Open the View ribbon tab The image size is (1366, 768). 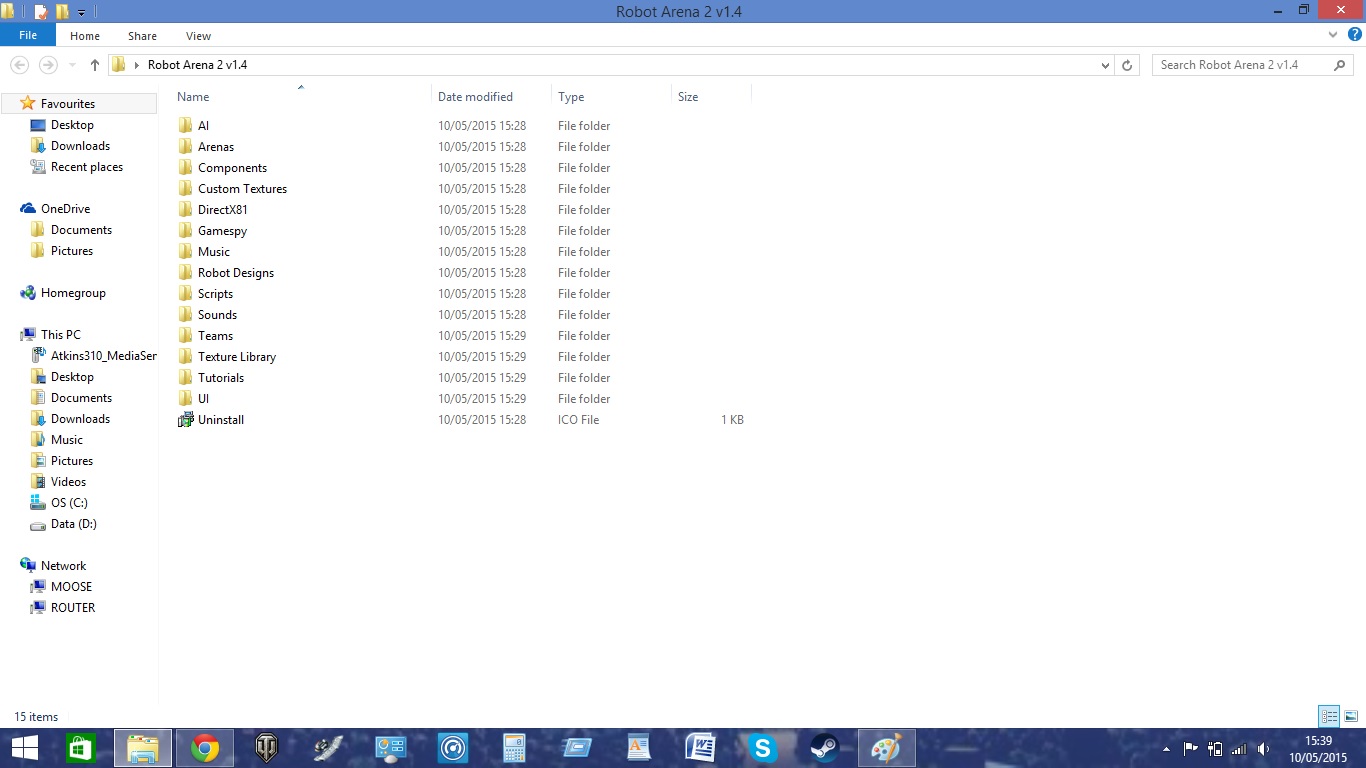[x=198, y=36]
